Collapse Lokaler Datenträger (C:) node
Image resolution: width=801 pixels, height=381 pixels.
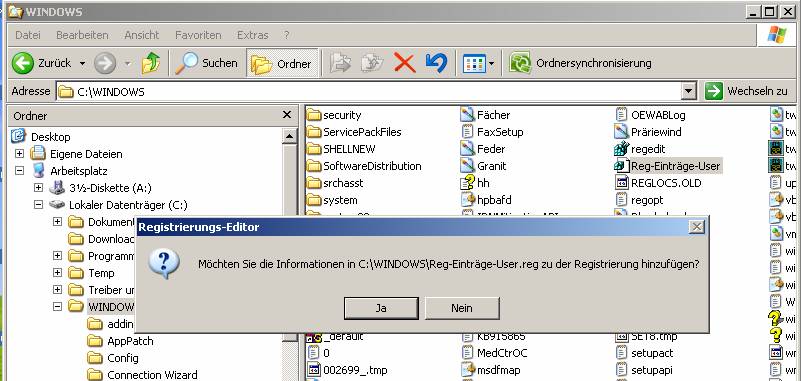38,205
